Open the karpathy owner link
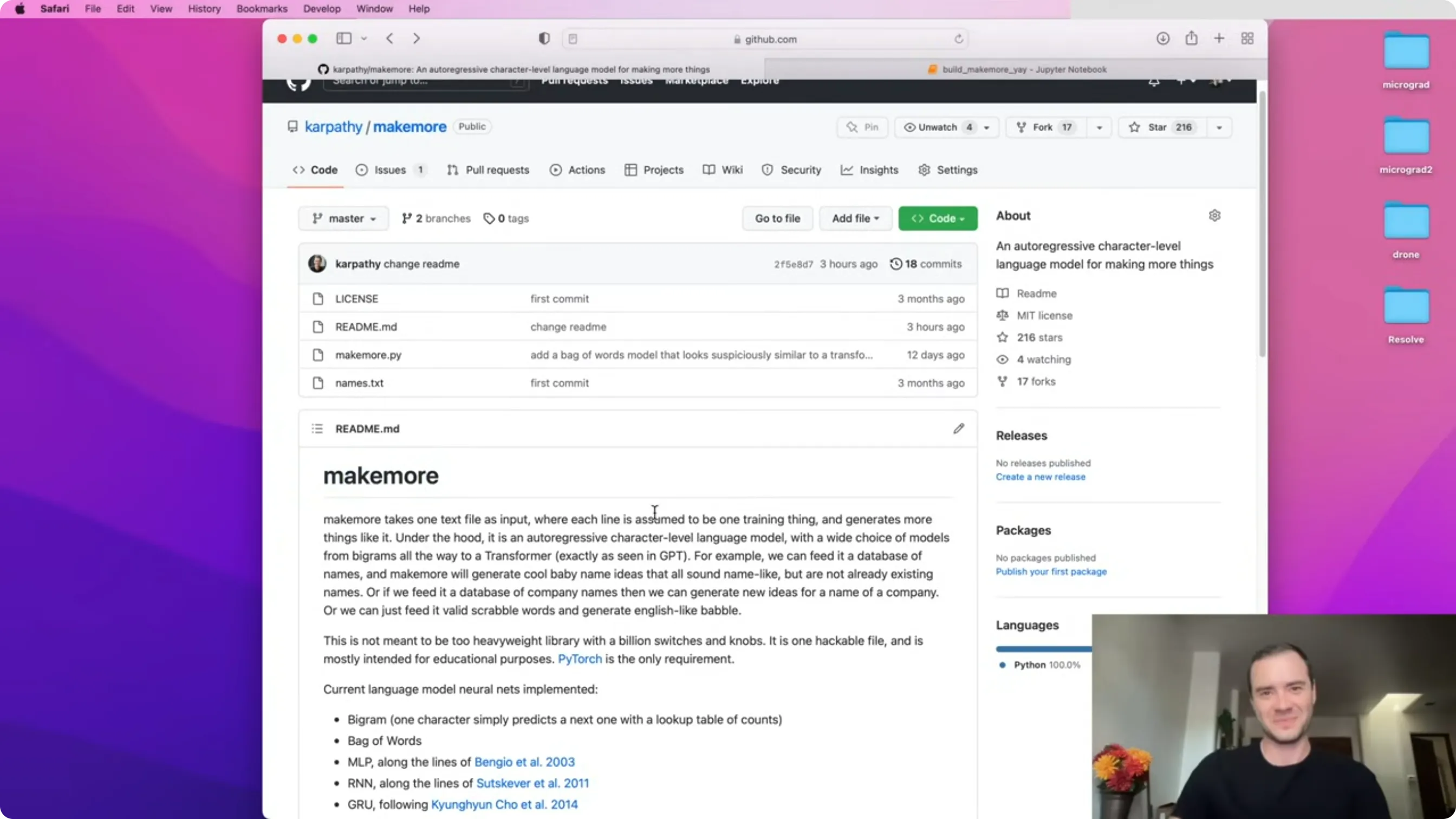 point(334,127)
